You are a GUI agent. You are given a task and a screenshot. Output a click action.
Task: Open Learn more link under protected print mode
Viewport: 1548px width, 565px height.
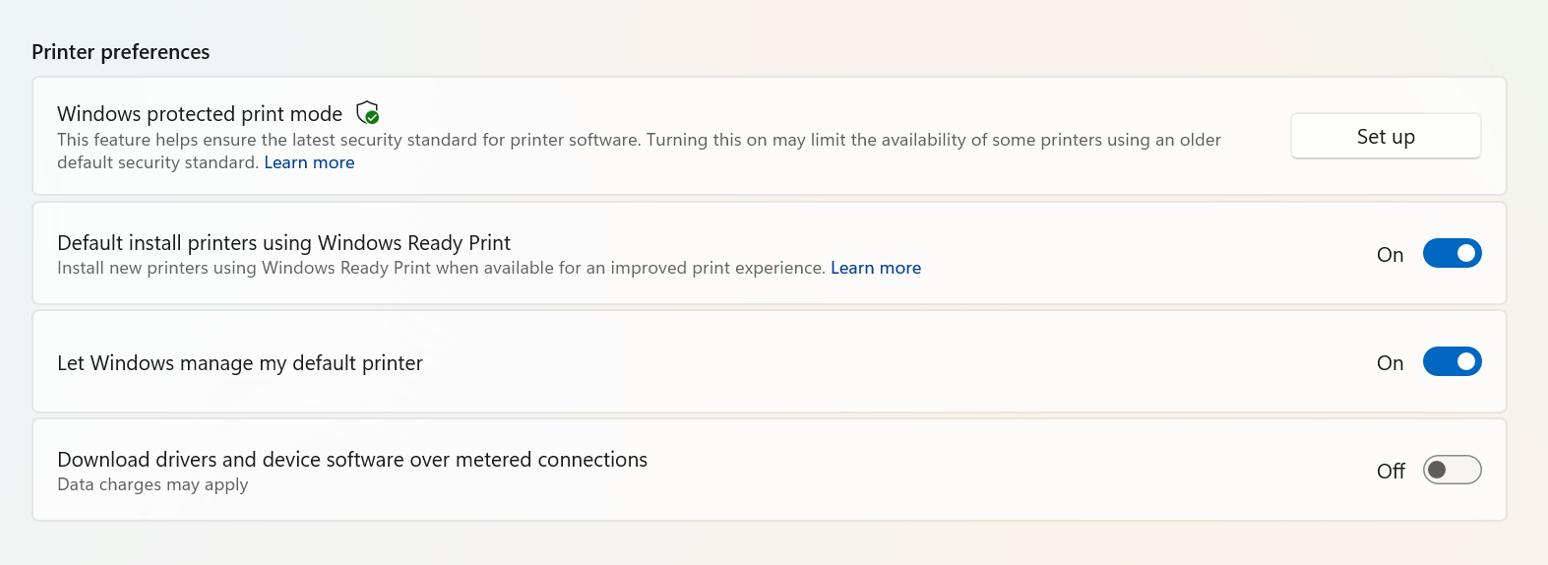pyautogui.click(x=309, y=162)
